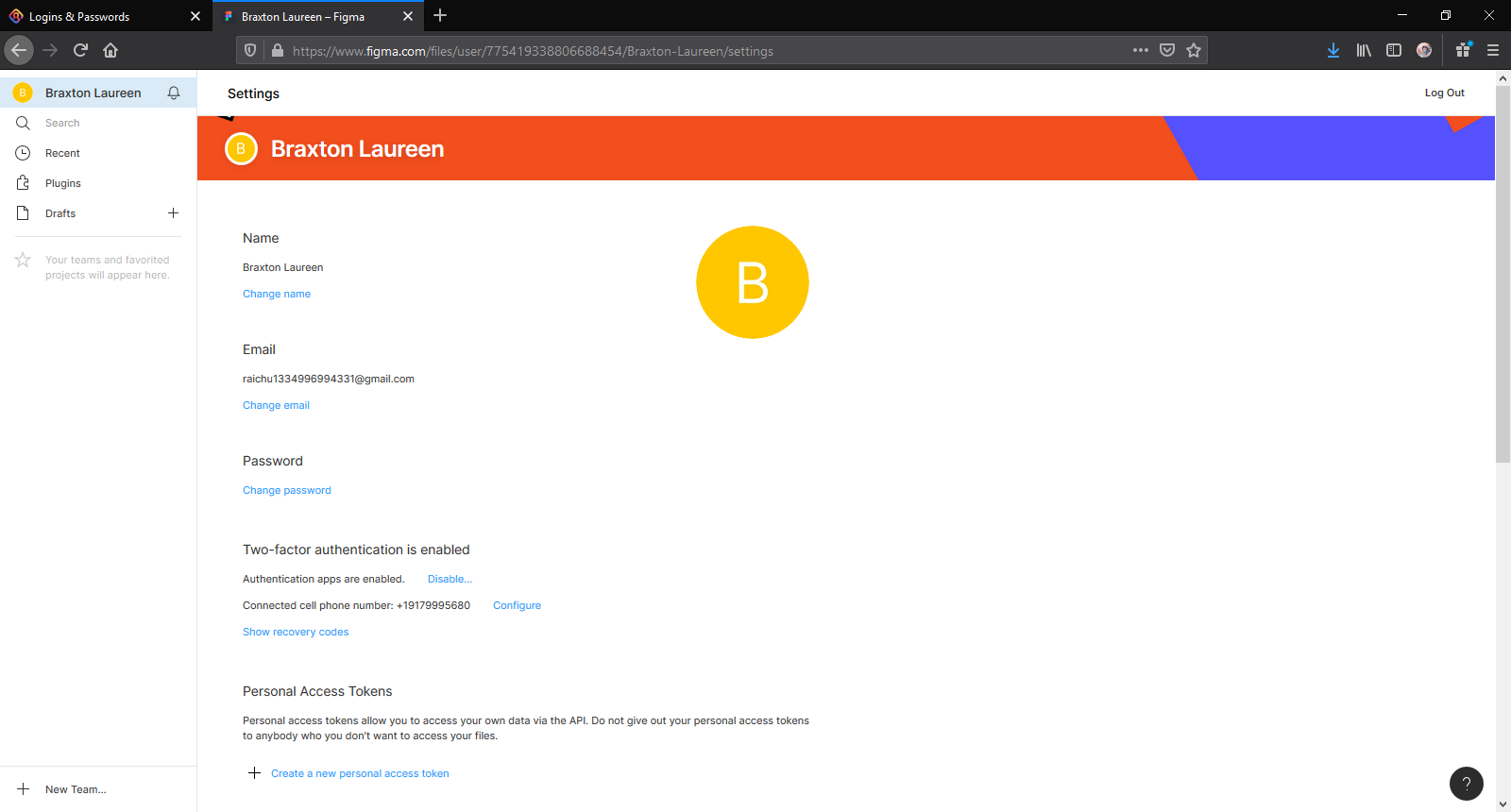The image size is (1511, 812).
Task: Bookmark this page with star icon
Action: [x=1194, y=50]
